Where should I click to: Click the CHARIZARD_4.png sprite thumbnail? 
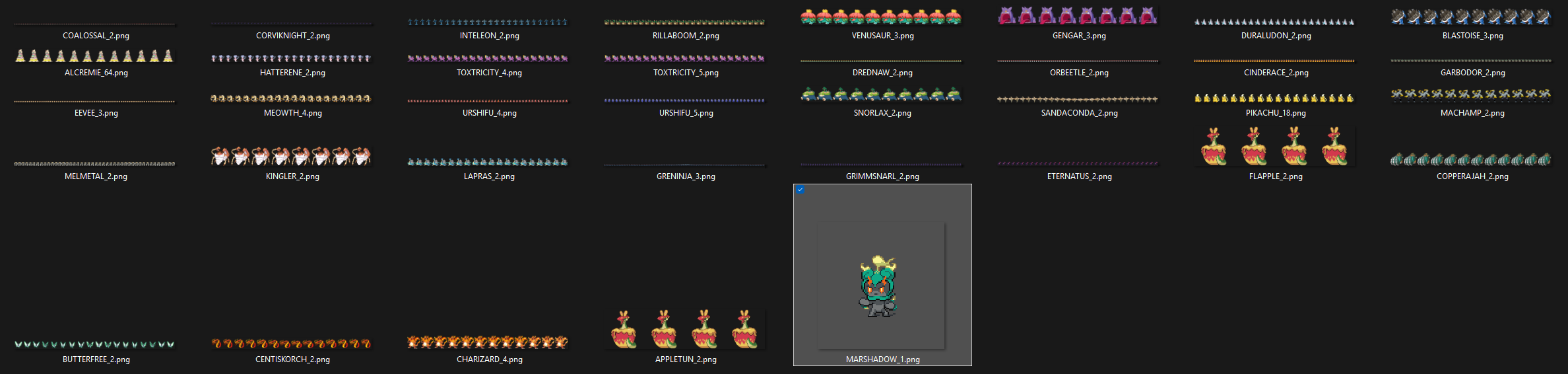(488, 342)
